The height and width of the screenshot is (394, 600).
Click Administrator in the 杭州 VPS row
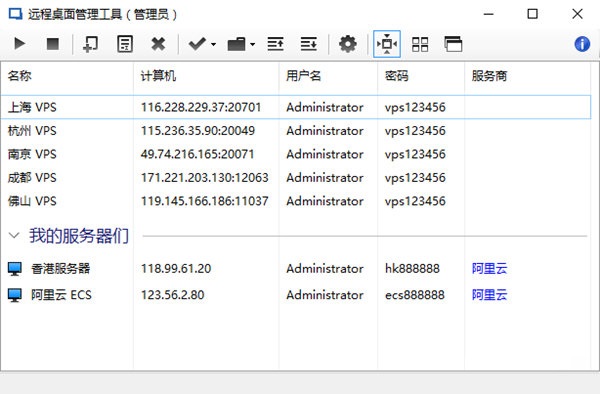point(325,131)
